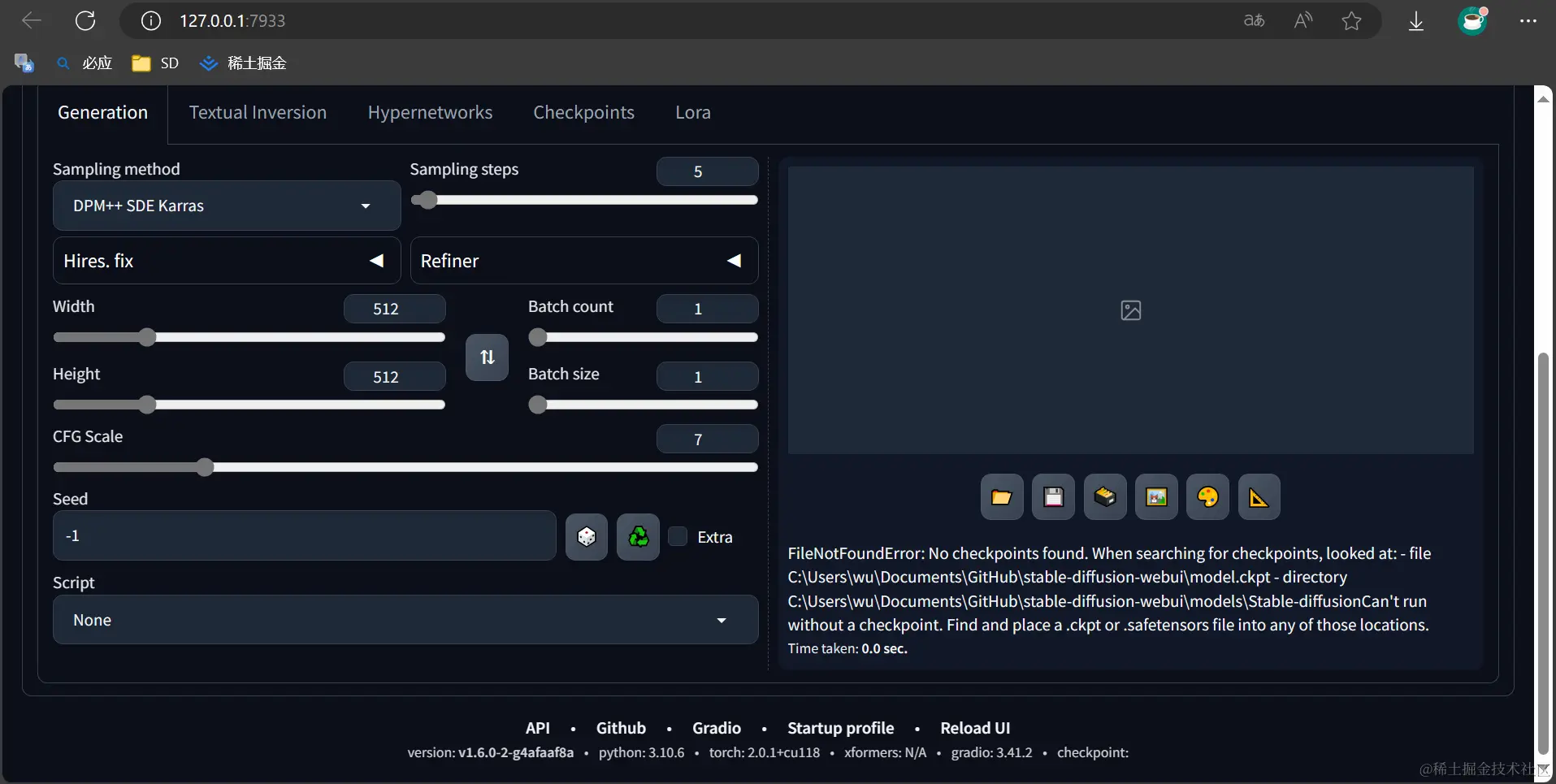Screen dimensions: 1556x784
Task: Collapse the Hires. fix section
Action: 376,261
